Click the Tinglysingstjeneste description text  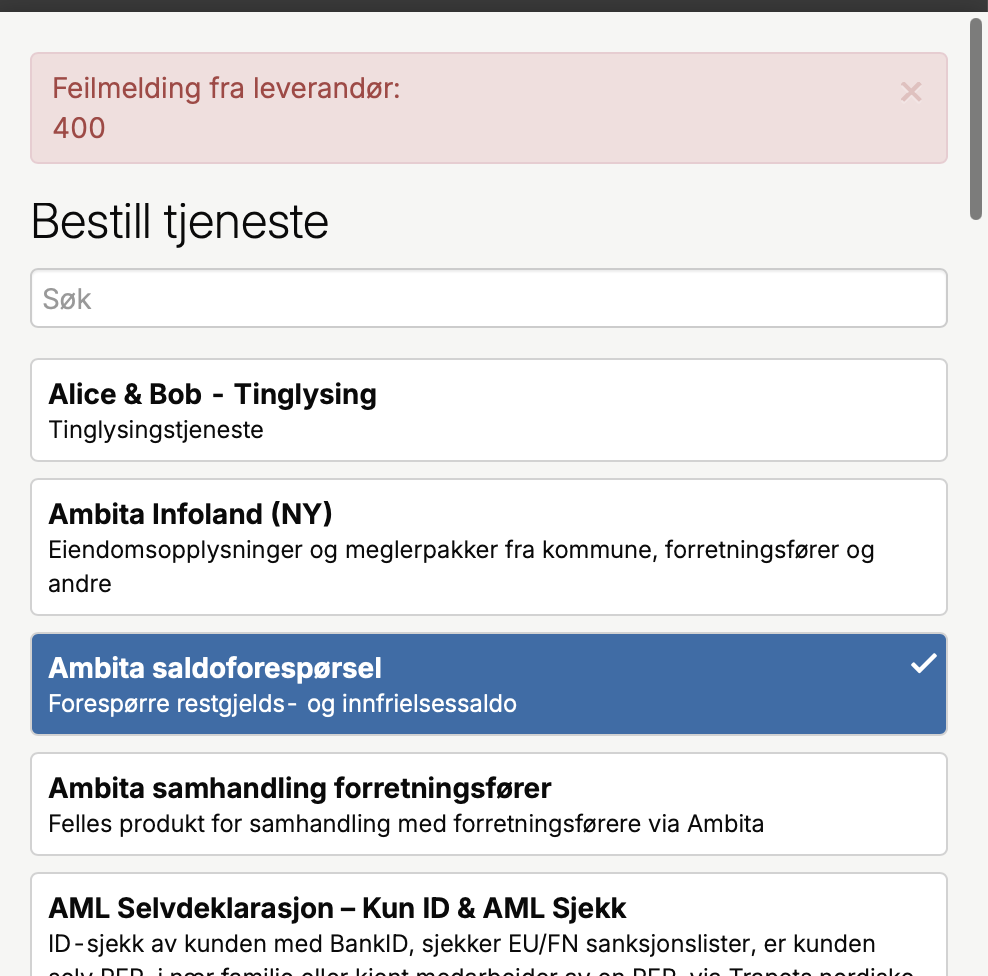[155, 430]
